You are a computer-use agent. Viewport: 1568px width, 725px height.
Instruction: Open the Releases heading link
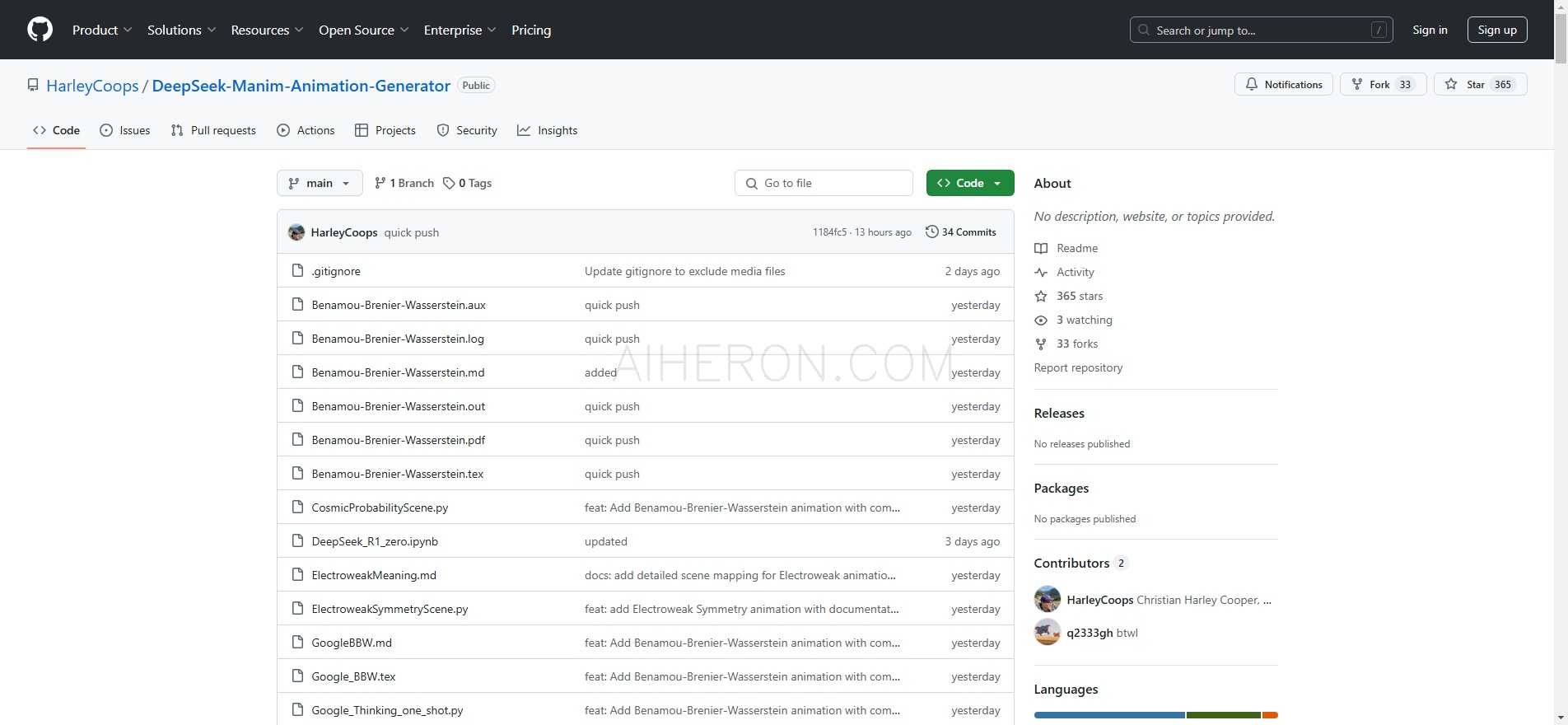click(x=1059, y=413)
